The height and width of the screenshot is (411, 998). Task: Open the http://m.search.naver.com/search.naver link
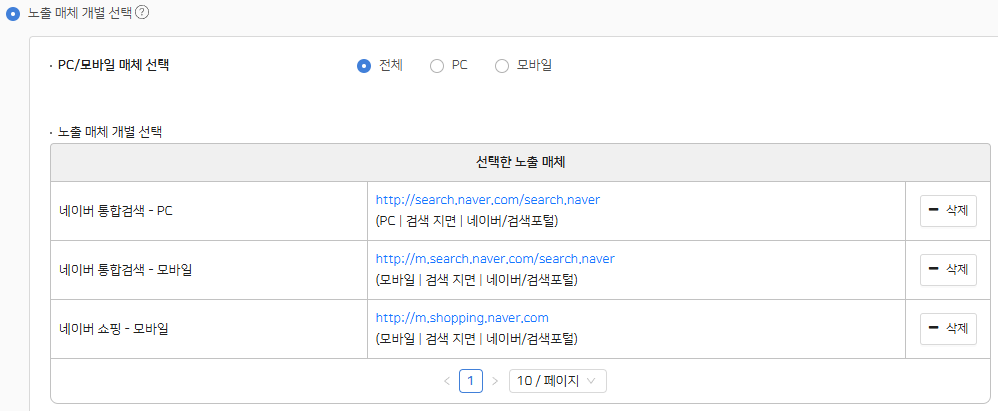[x=495, y=259]
